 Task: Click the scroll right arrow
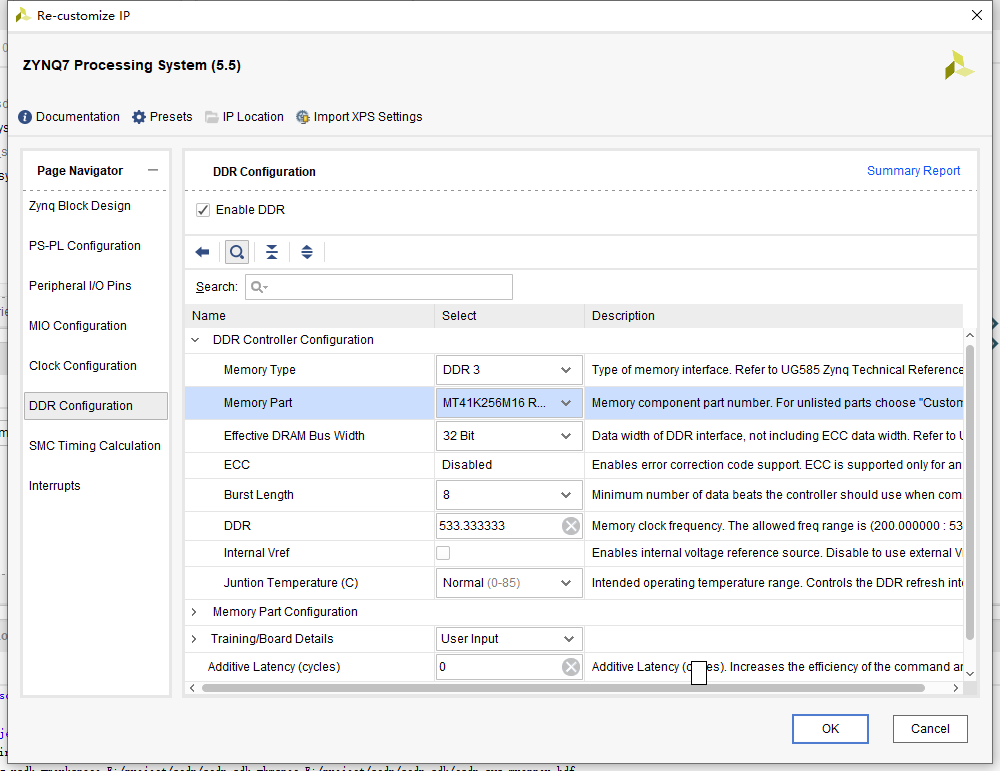[955, 688]
